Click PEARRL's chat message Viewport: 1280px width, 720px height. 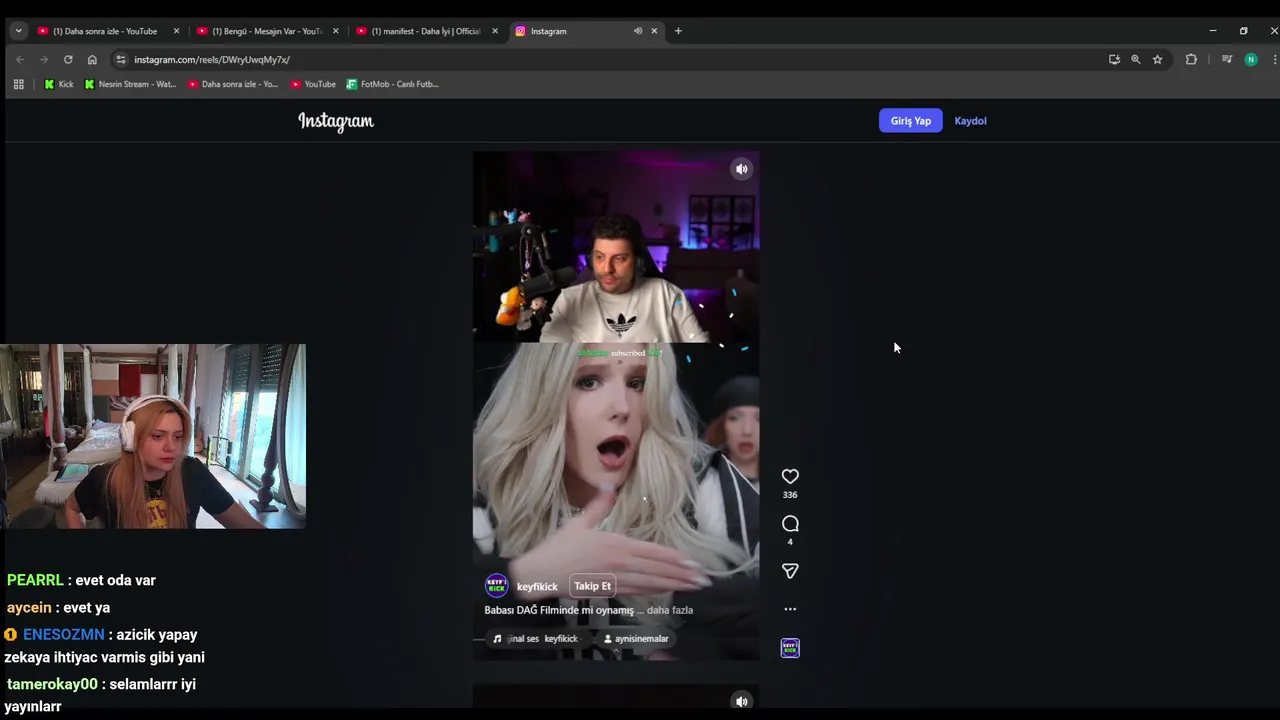81,580
